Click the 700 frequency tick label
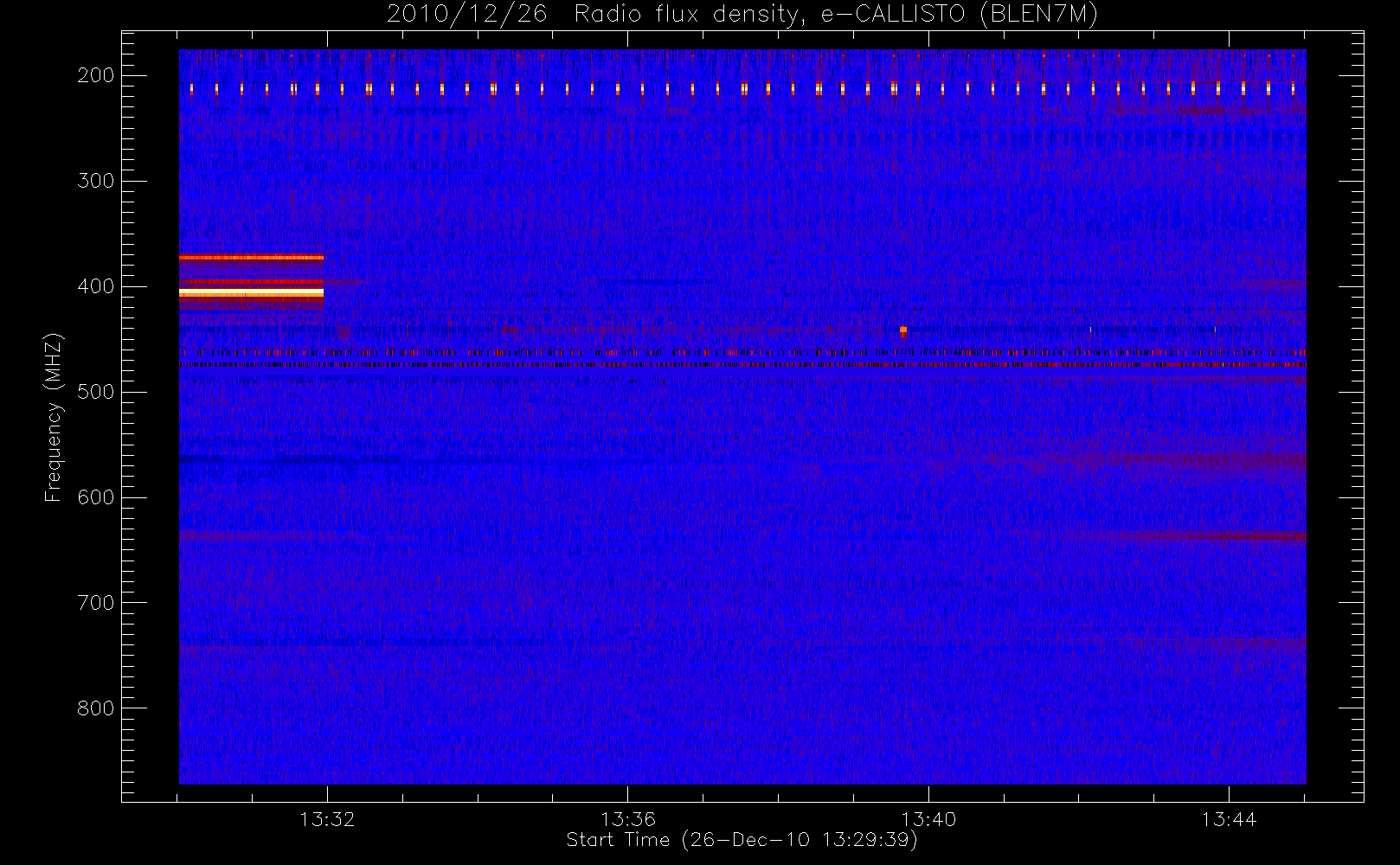This screenshot has height=865, width=1400. tap(96, 603)
